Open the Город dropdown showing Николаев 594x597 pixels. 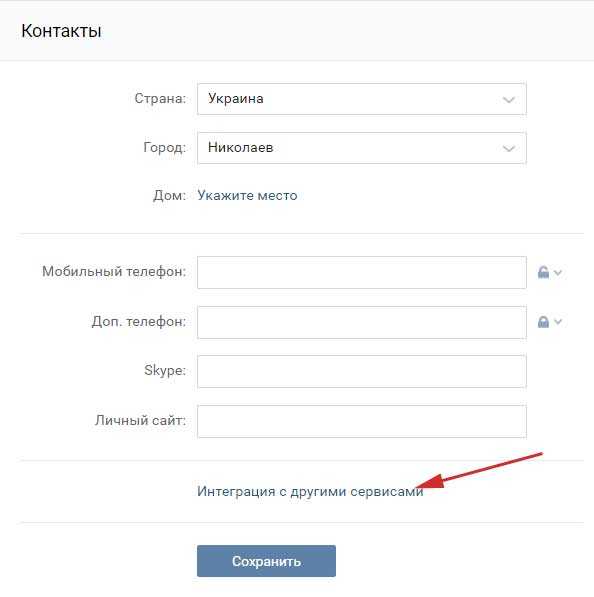pos(362,148)
